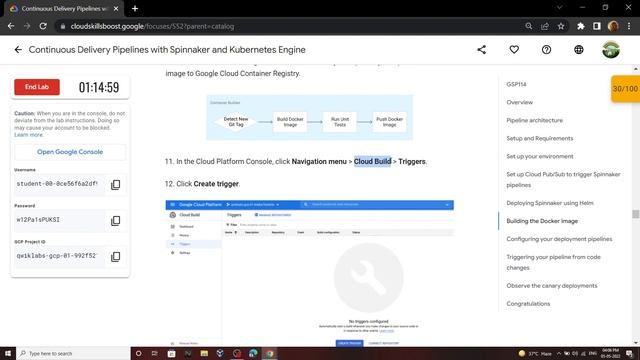Go to Deploying Spinnaker using Helm section

(550, 203)
